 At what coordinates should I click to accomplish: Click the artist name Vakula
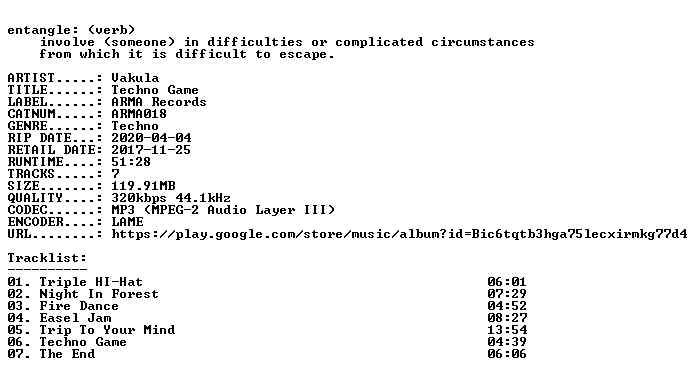pyautogui.click(x=135, y=78)
